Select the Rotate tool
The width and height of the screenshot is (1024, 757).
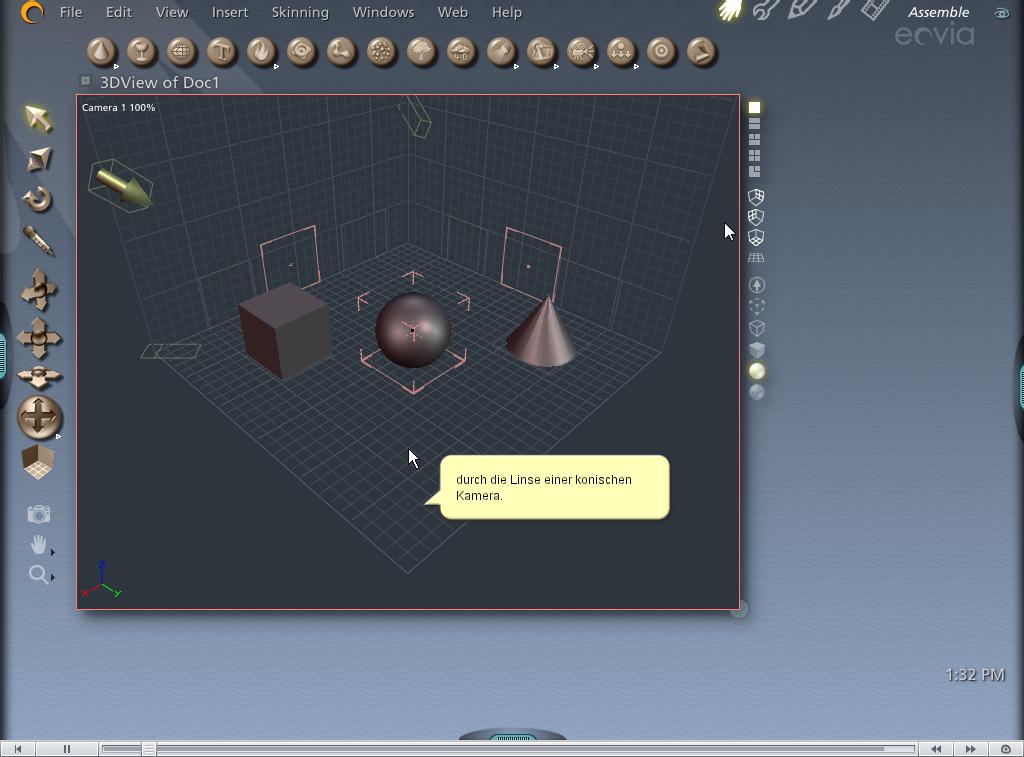[x=37, y=199]
